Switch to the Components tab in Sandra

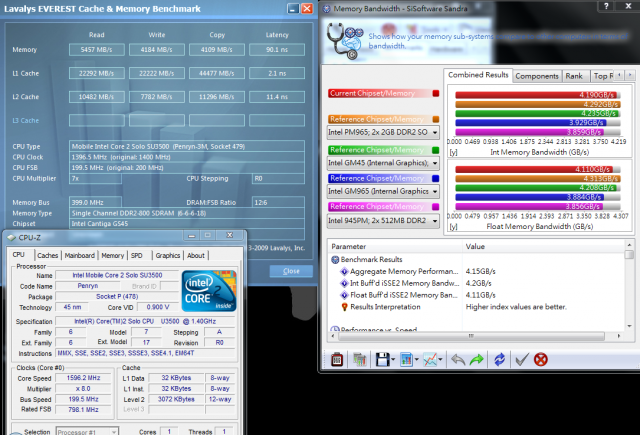point(537,76)
